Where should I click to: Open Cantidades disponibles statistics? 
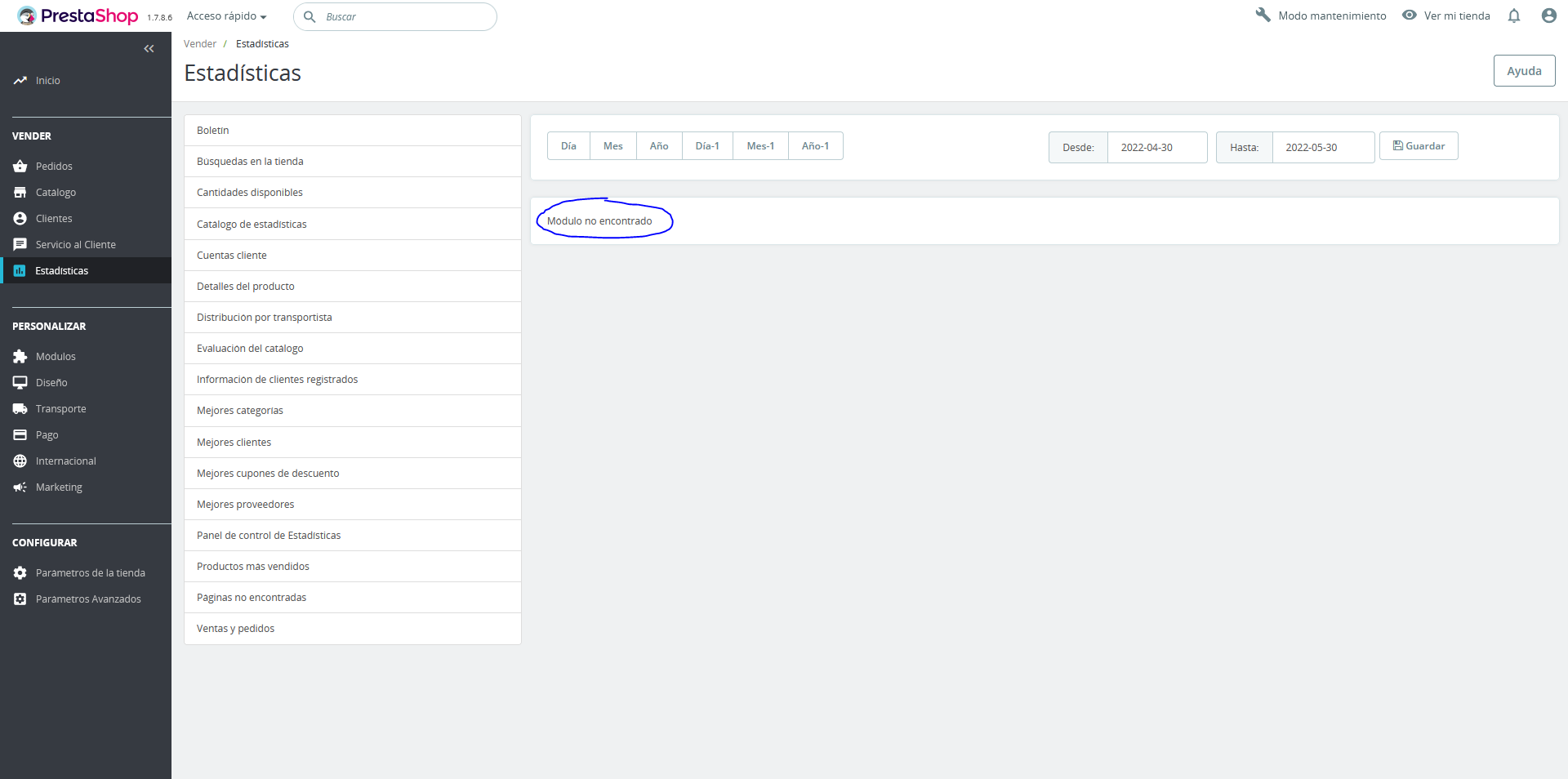pos(353,193)
